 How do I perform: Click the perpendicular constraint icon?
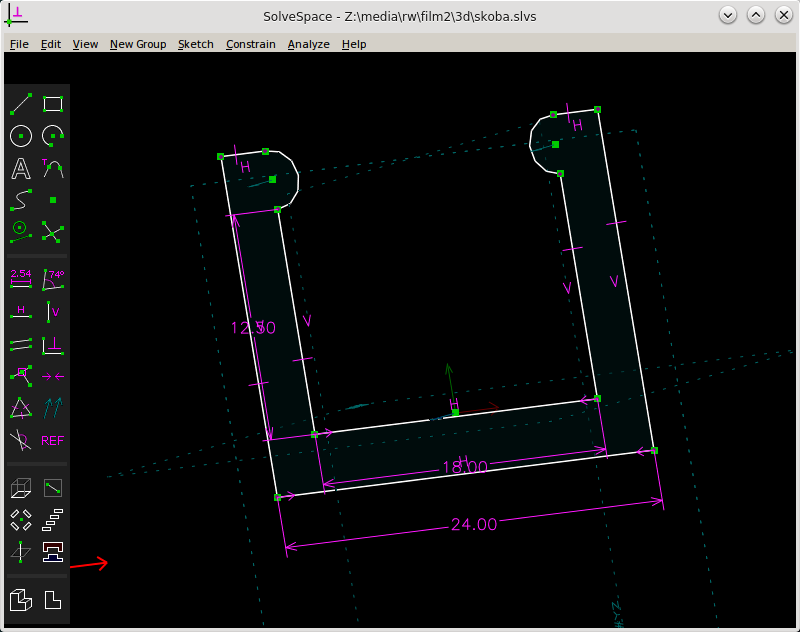pyautogui.click(x=53, y=344)
